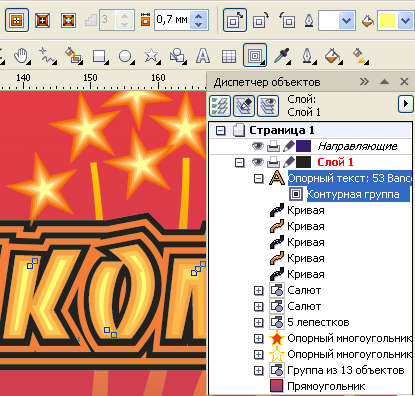
Task: Open the Fill bucket tool flyout
Action: [334, 56]
